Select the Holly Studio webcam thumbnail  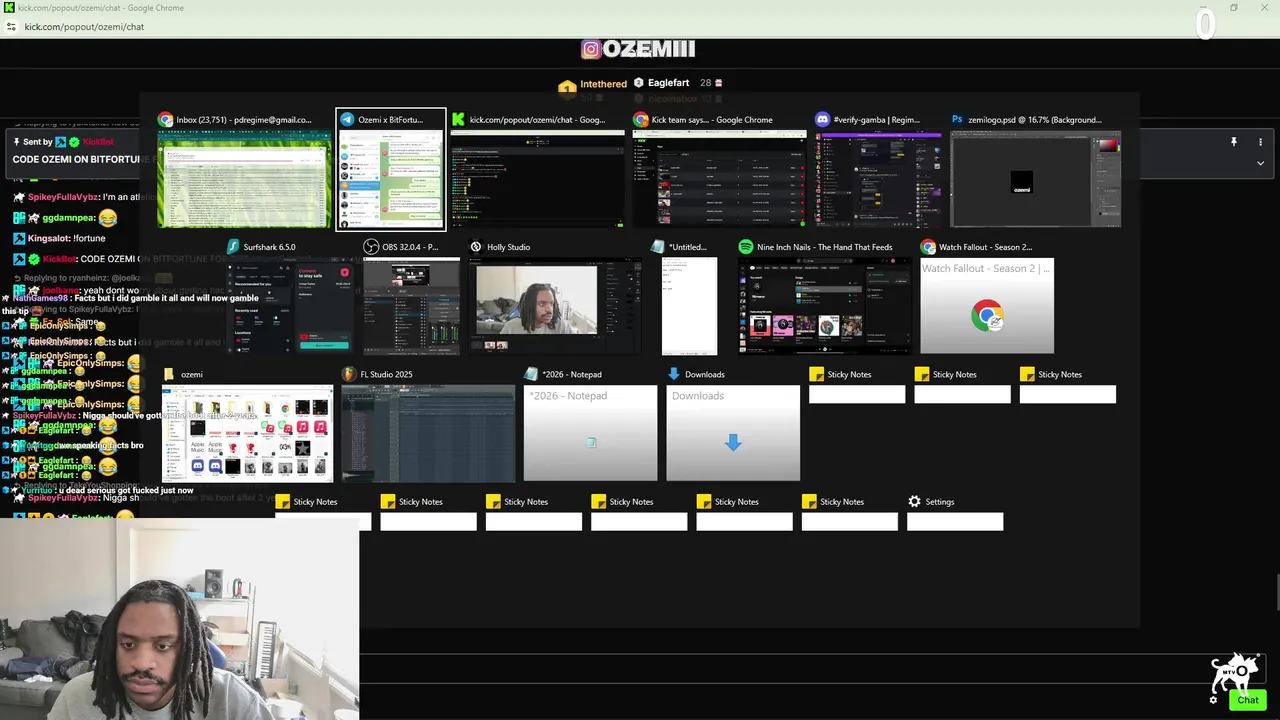(x=555, y=306)
